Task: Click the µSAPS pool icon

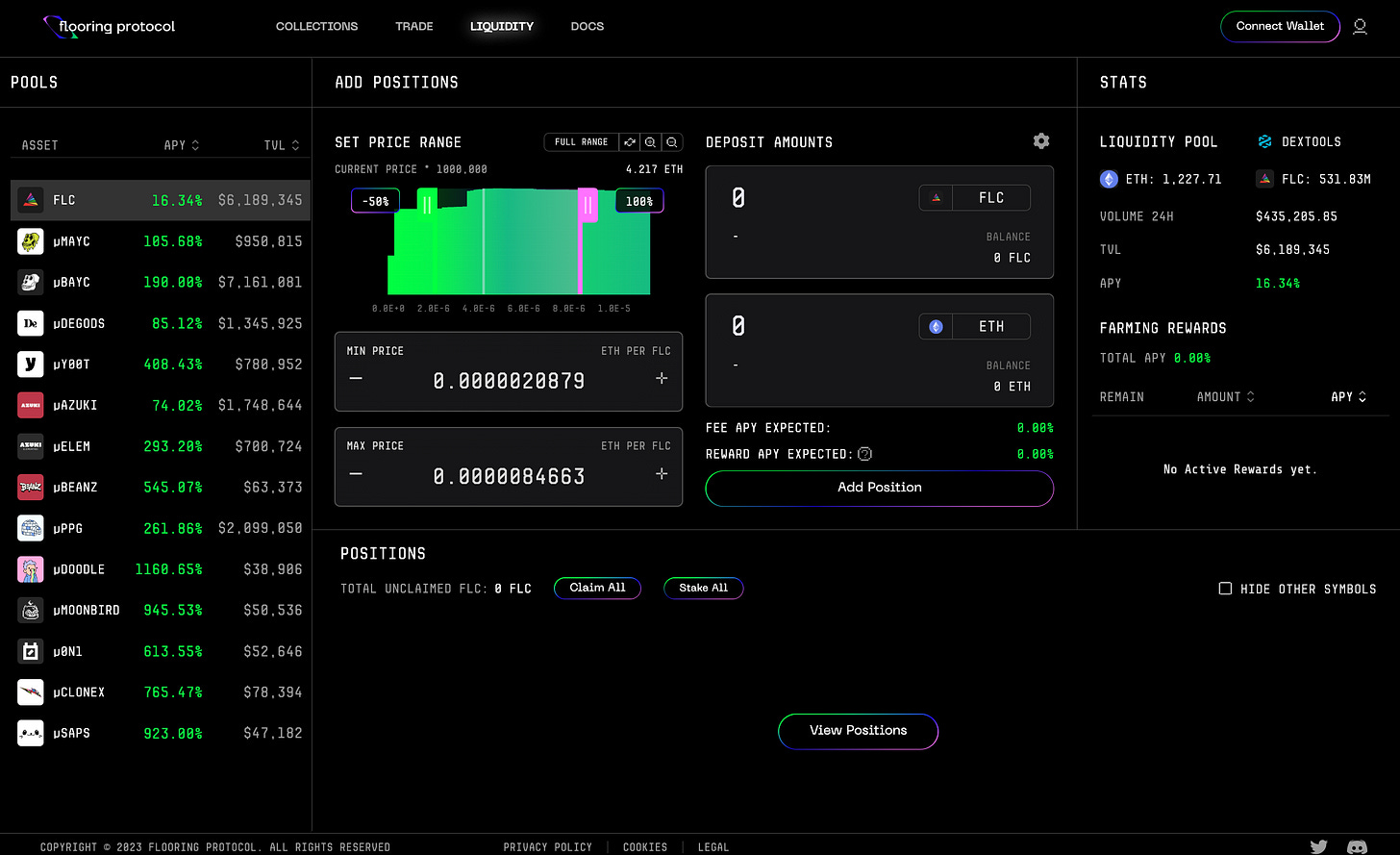Action: tap(31, 733)
